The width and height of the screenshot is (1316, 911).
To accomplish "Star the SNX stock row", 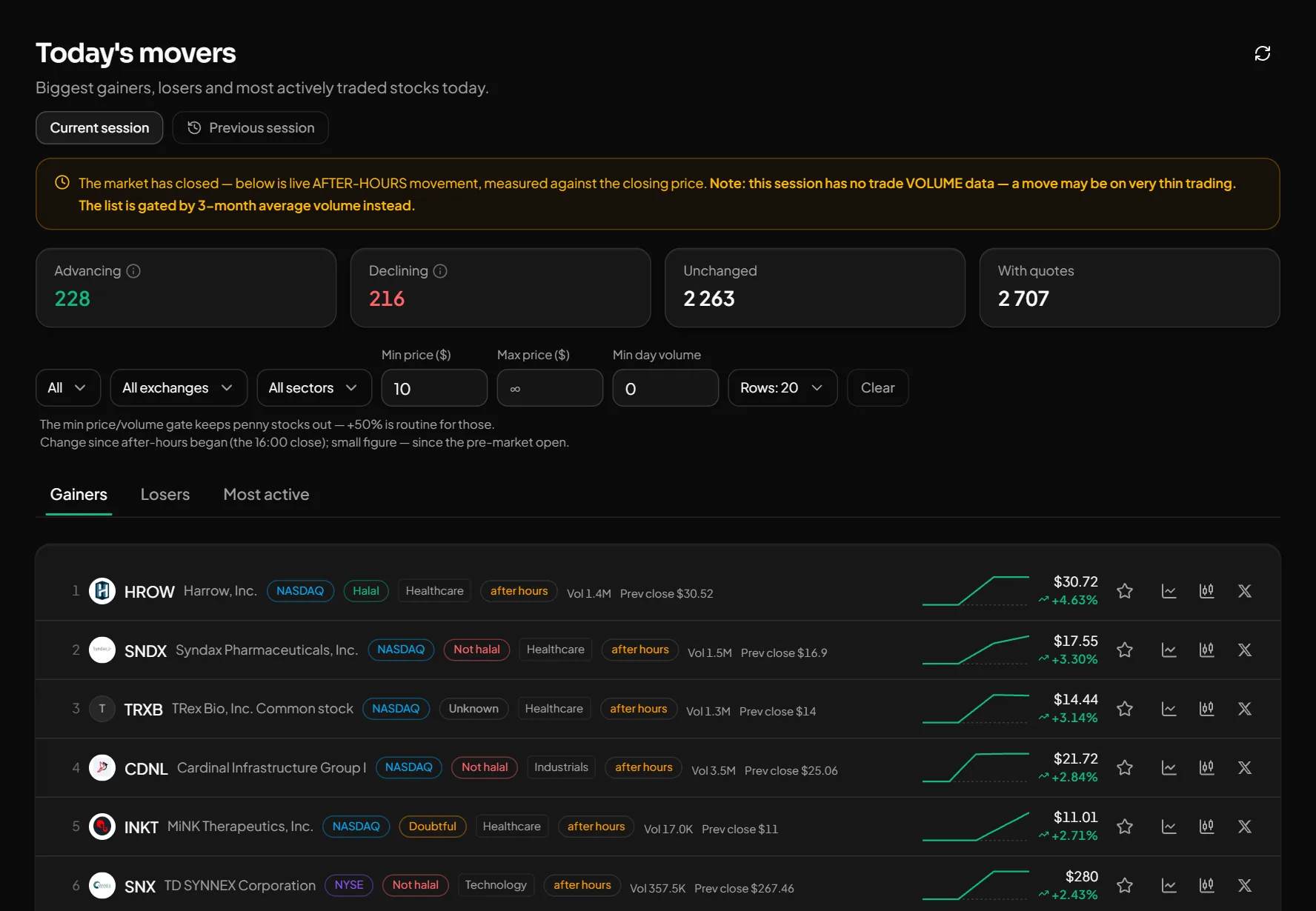I will click(x=1125, y=885).
